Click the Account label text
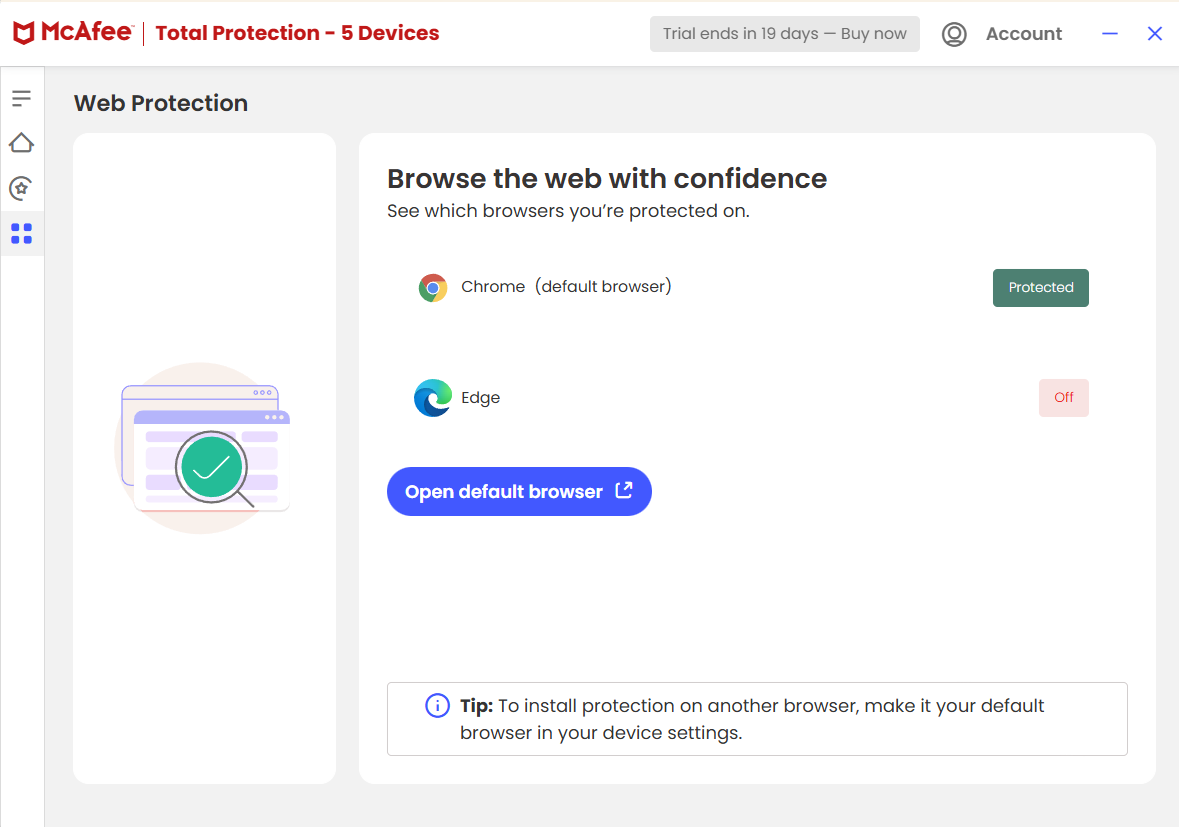Screen dimensions: 1179x827 tap(1024, 33)
